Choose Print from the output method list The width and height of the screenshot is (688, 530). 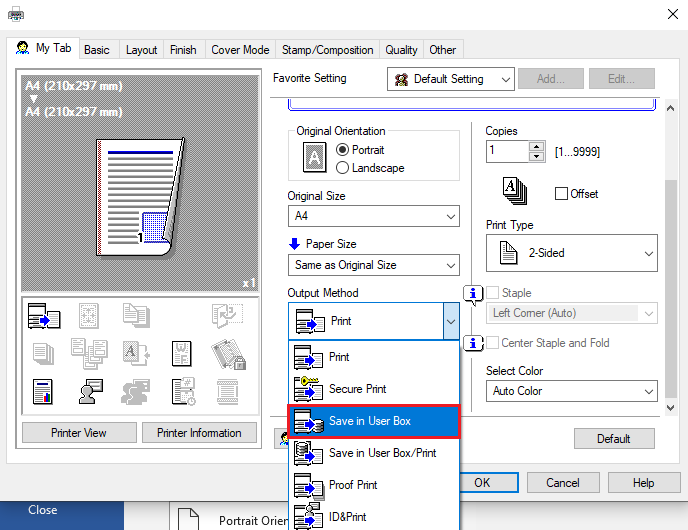(x=373, y=357)
